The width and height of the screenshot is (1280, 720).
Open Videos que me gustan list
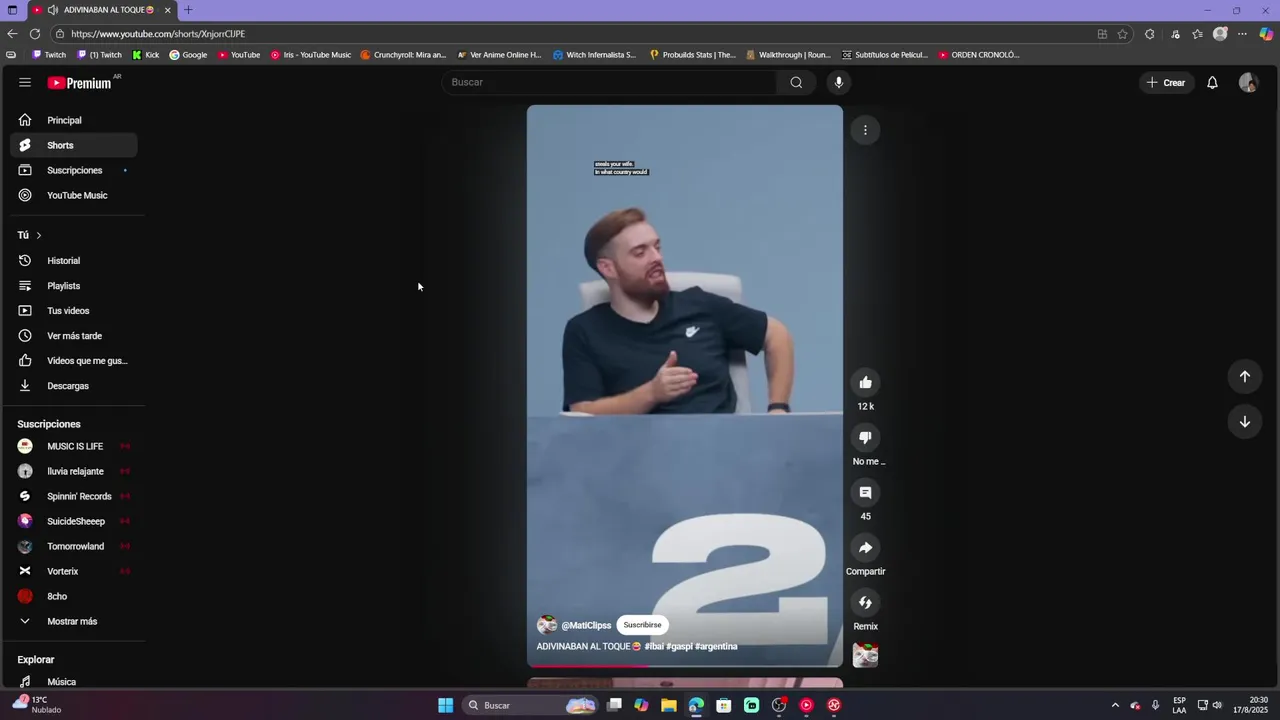click(74, 361)
